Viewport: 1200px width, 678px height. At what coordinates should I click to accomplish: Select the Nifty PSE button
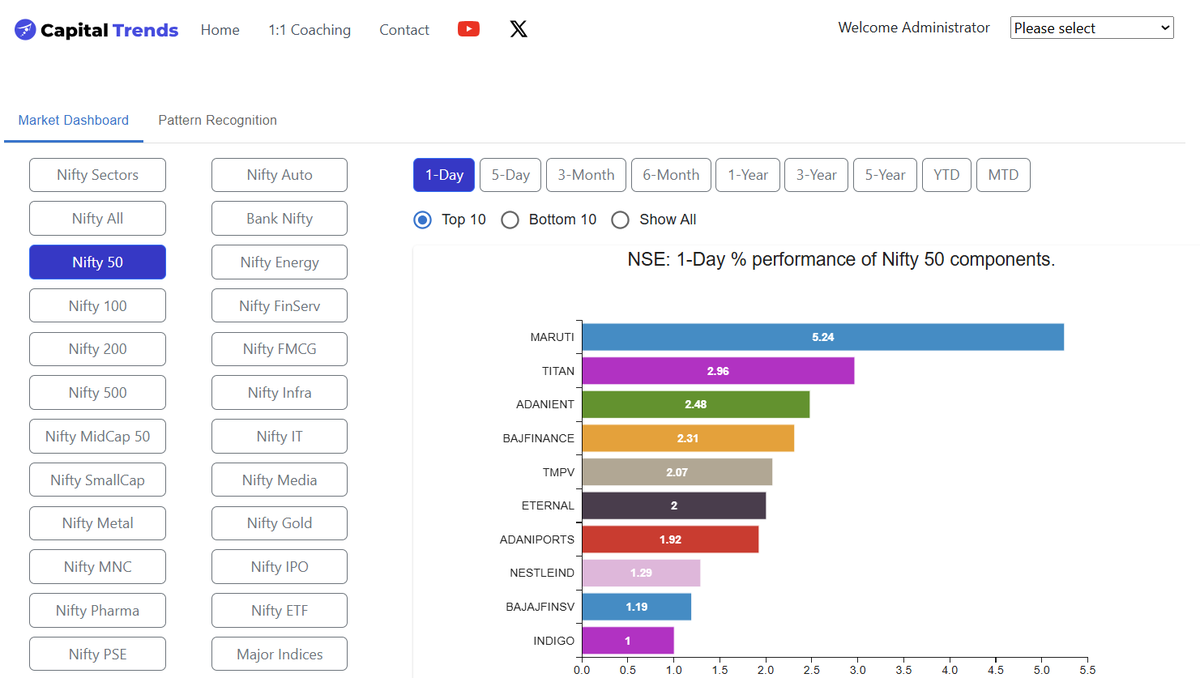tap(98, 654)
